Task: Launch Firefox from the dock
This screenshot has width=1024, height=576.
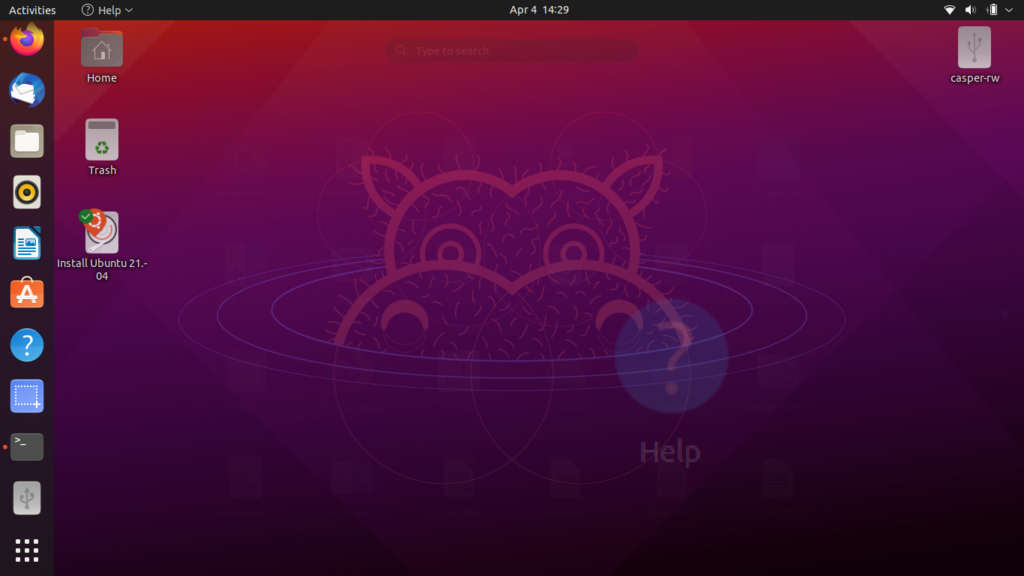Action: coord(27,39)
